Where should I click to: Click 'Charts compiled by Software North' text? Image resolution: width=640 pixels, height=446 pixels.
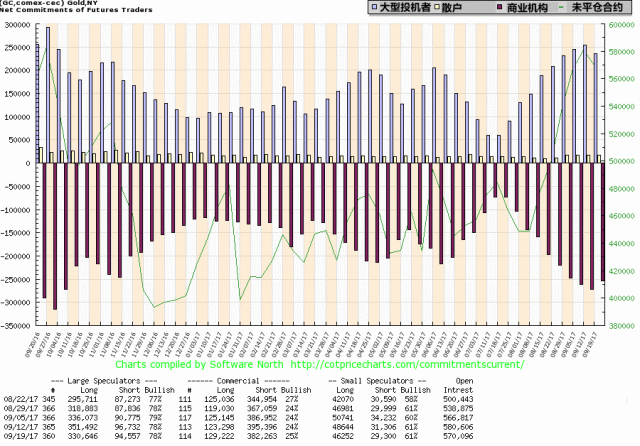point(199,364)
